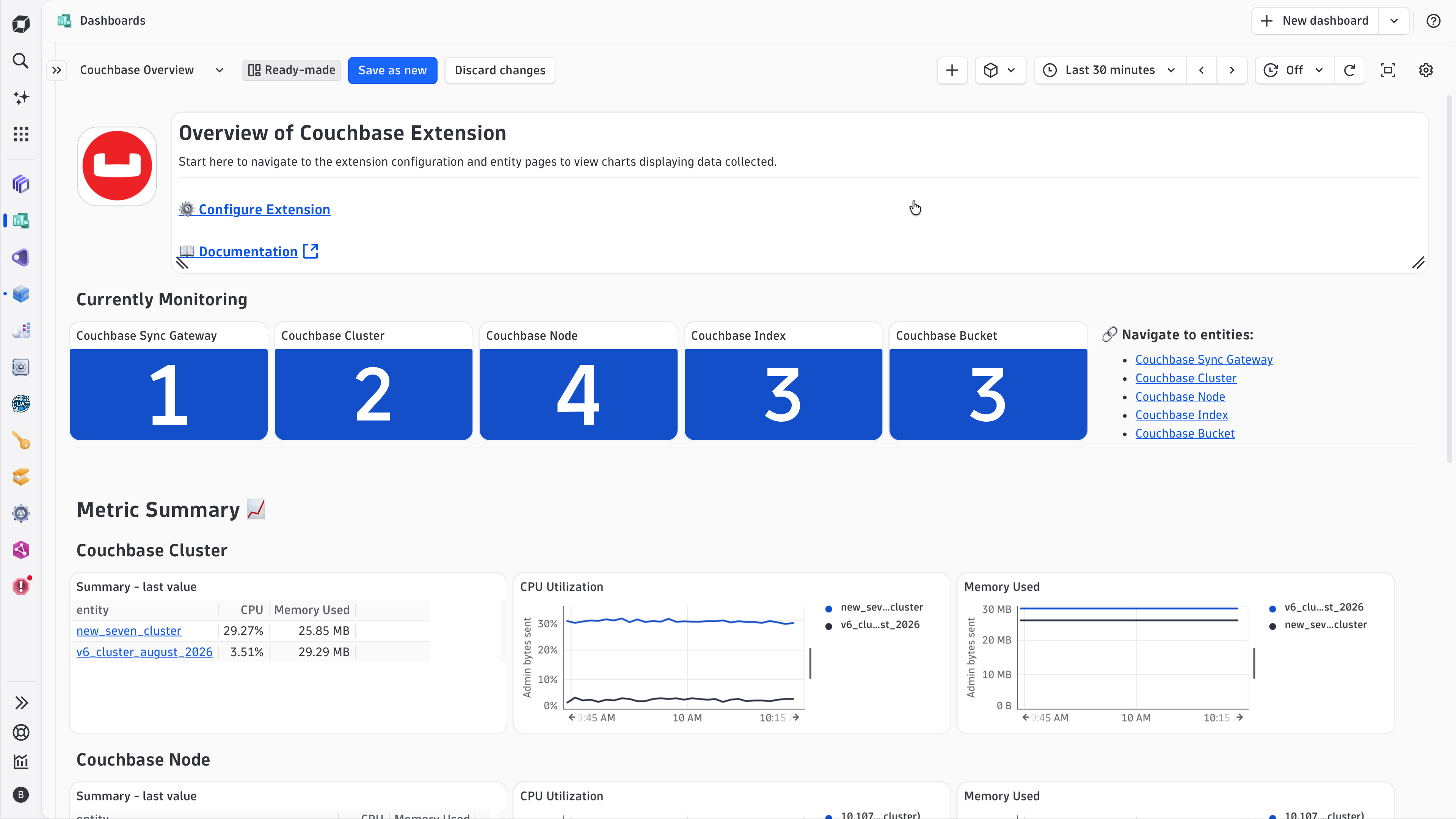Open the Couchbase Overview dashboard dropdown
Image resolution: width=1456 pixels, height=819 pixels.
point(219,70)
